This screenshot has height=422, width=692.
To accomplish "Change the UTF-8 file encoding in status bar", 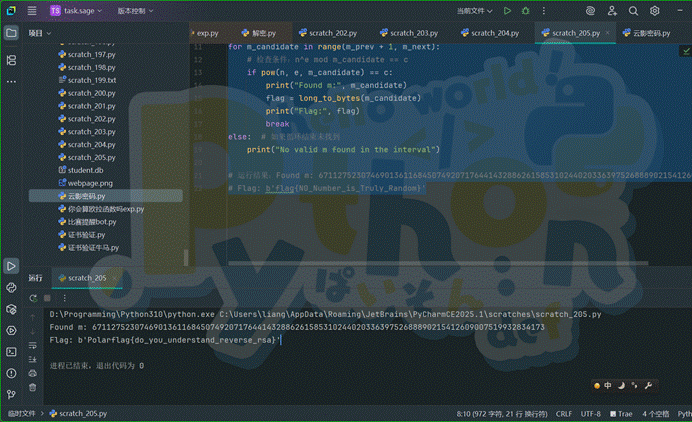I will click(590, 414).
